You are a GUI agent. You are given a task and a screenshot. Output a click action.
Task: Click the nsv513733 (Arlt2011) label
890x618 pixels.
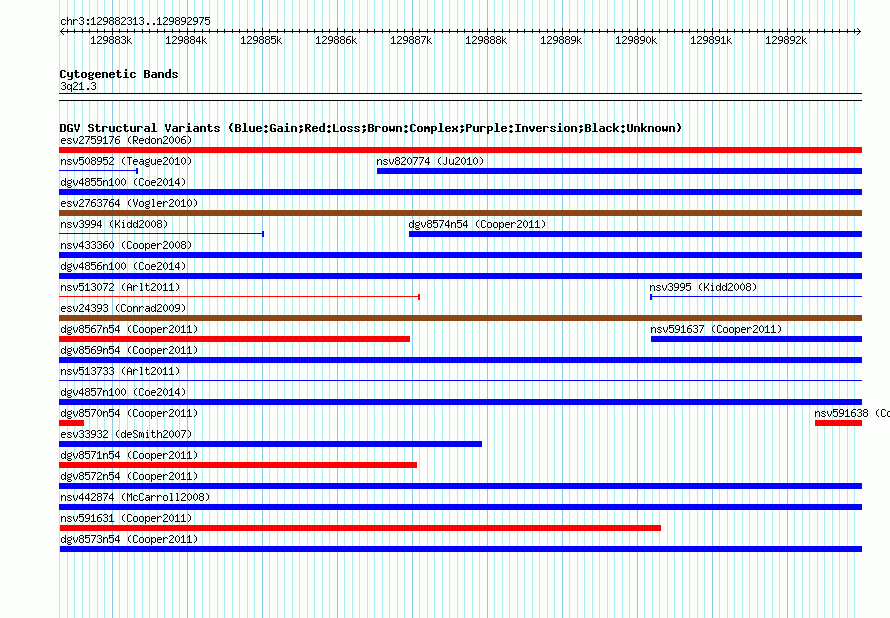[120, 371]
